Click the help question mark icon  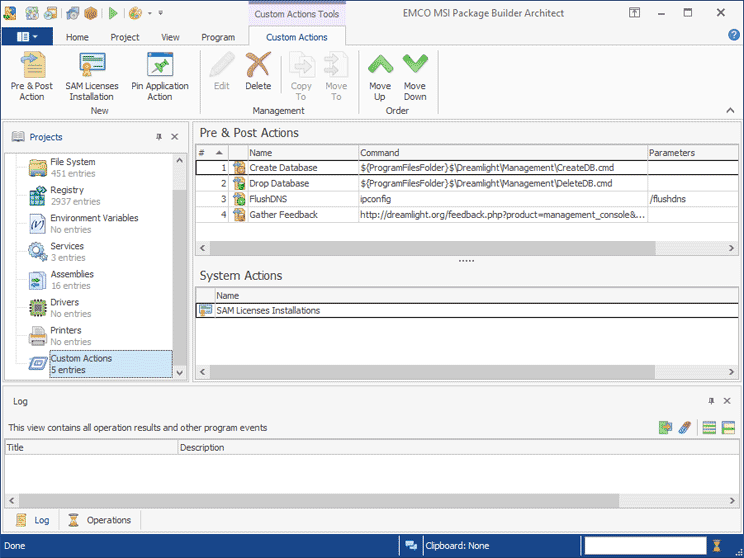tap(733, 36)
